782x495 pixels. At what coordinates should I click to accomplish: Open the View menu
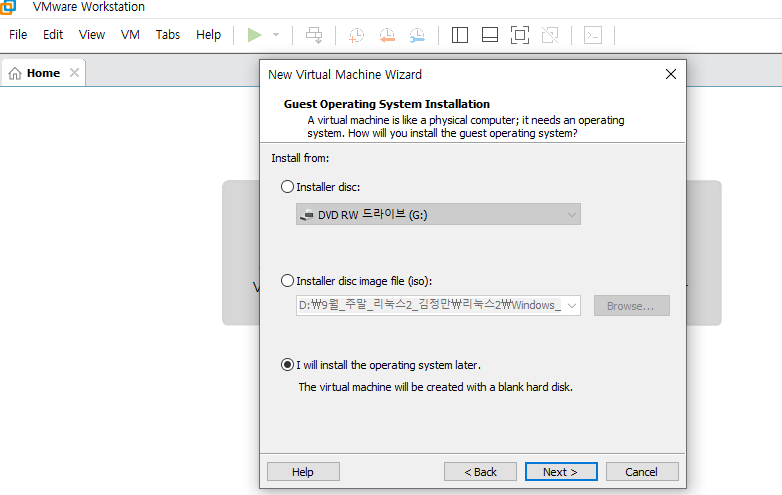tap(92, 34)
